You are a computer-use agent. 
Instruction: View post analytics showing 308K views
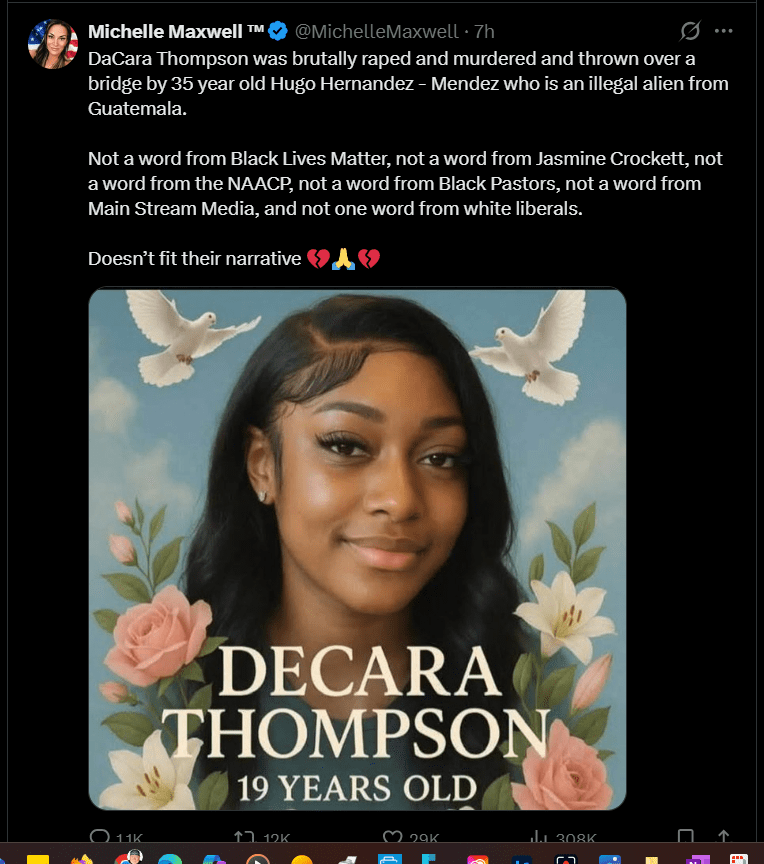[563, 837]
